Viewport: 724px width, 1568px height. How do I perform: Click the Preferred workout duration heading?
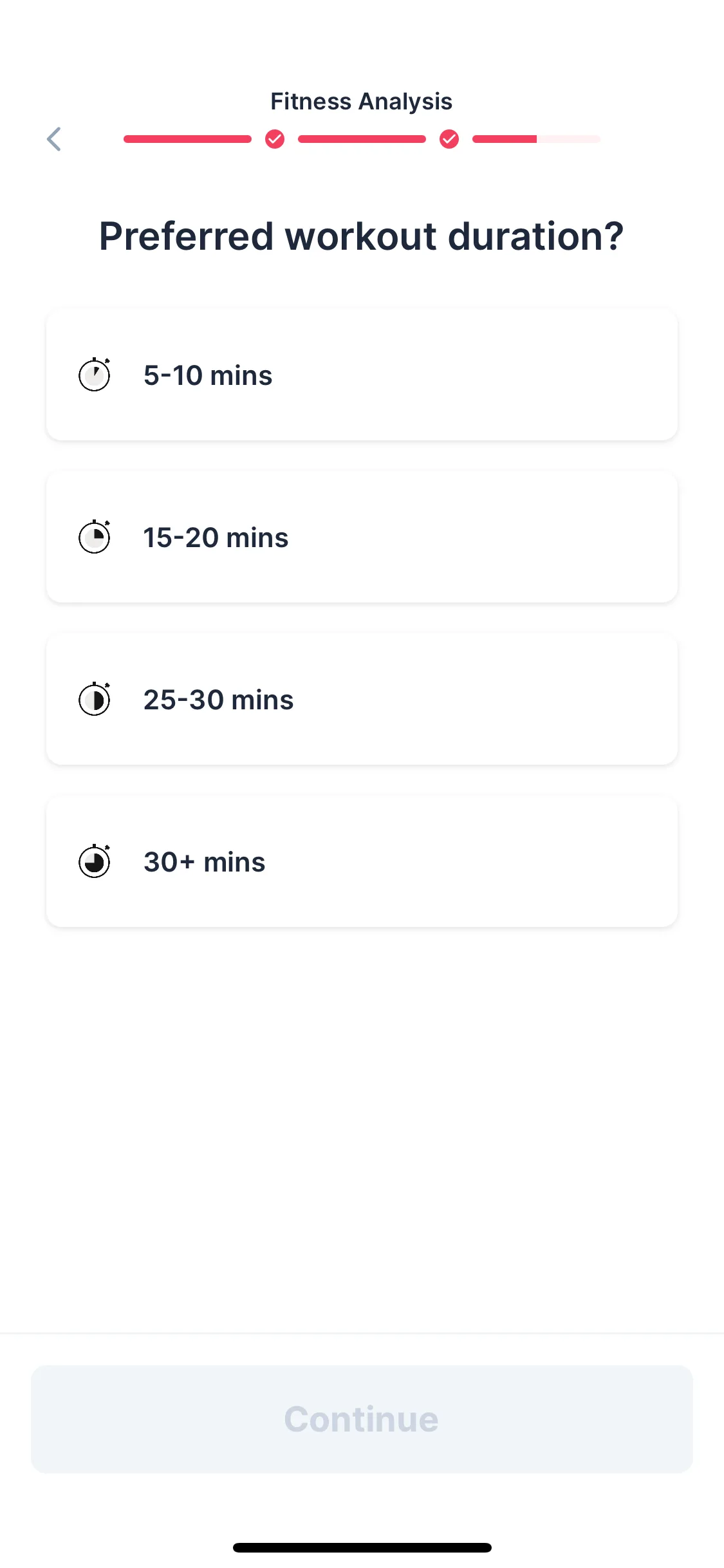(361, 236)
